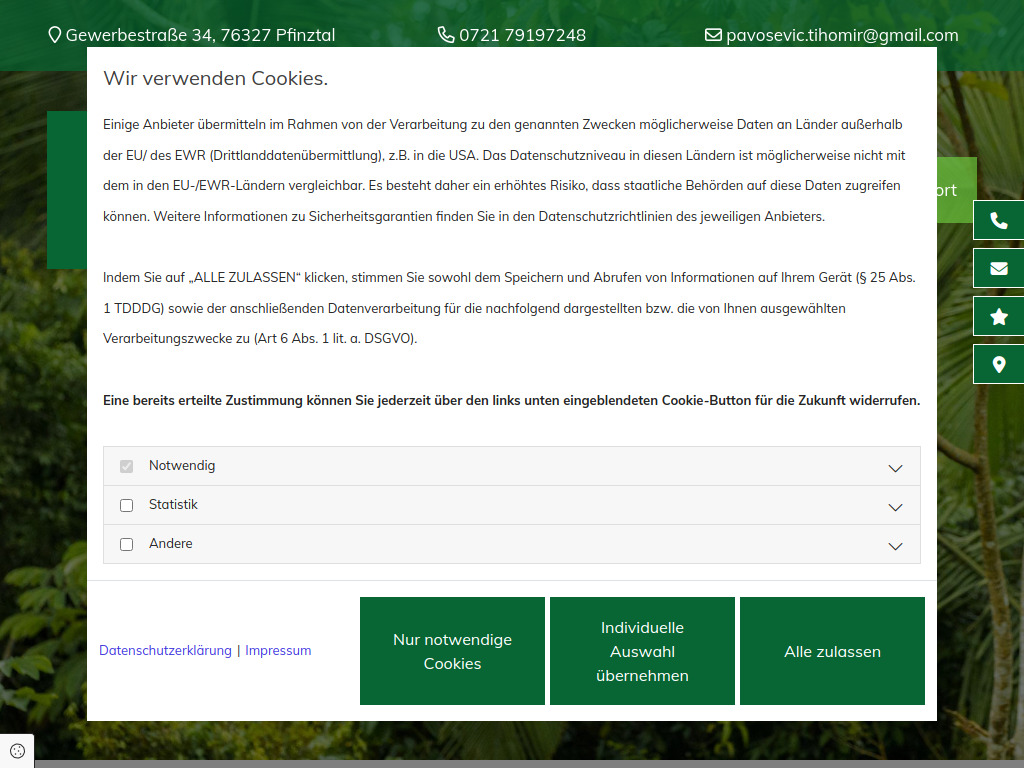Screen dimensions: 1024x768
Task: Click the location pin icon in the right sidebar
Action: pos(997,363)
